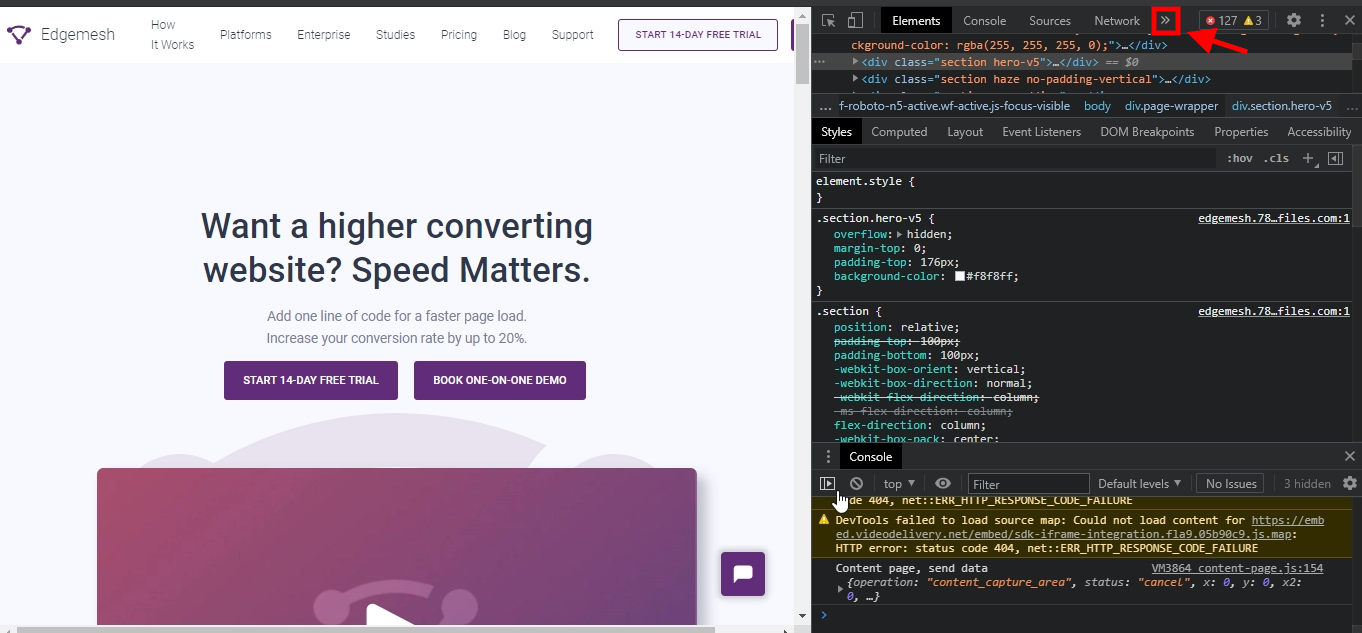Expand the div section hero-v5 node
This screenshot has height=633, width=1362.
point(855,62)
